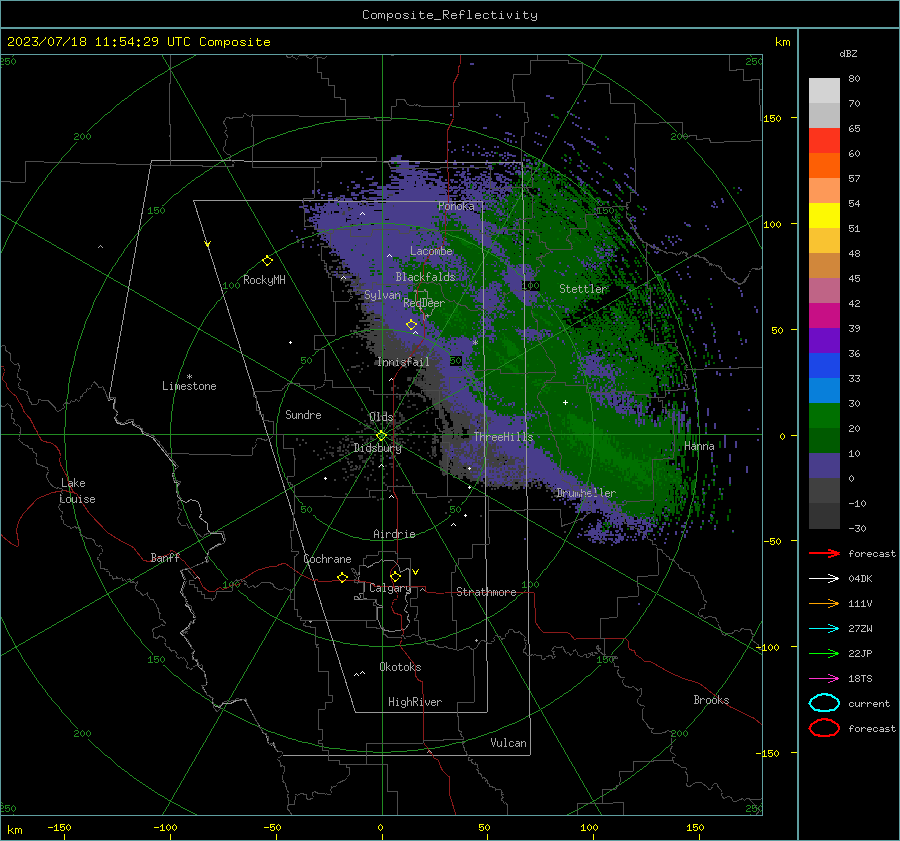Click the -150 tick on bottom axis
Viewport: 900px width, 841px height.
[59, 827]
